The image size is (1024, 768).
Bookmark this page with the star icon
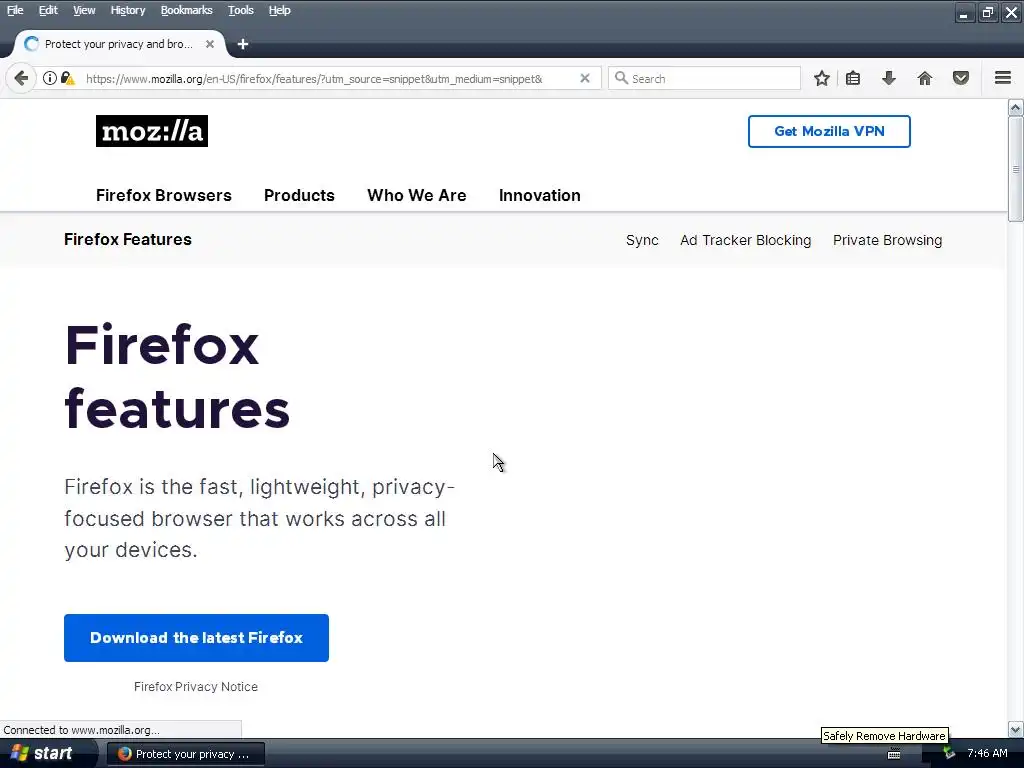tap(822, 78)
